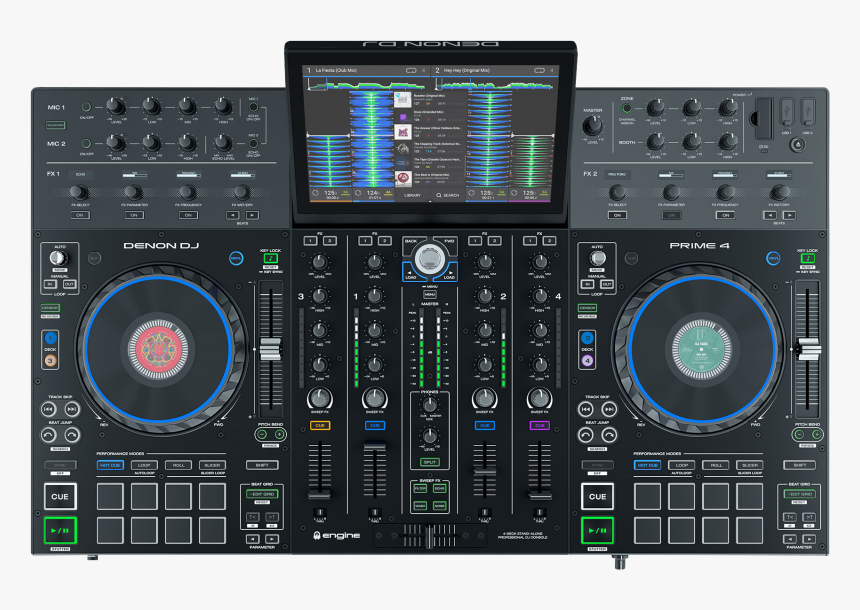Image resolution: width=860 pixels, height=610 pixels.
Task: Turn on the MIC 1 On/Off button
Action: point(86,107)
